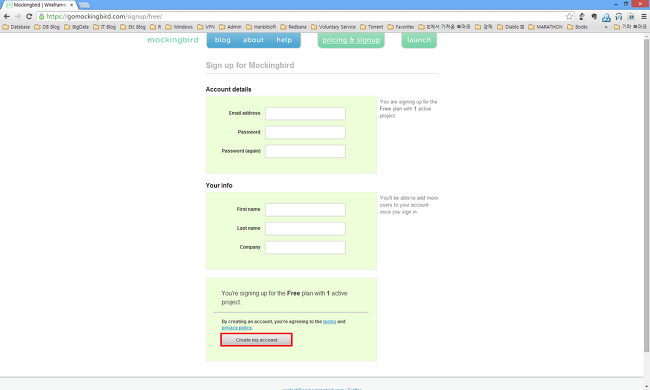Open the privacy policy link
The image size is (650, 390).
[236, 328]
